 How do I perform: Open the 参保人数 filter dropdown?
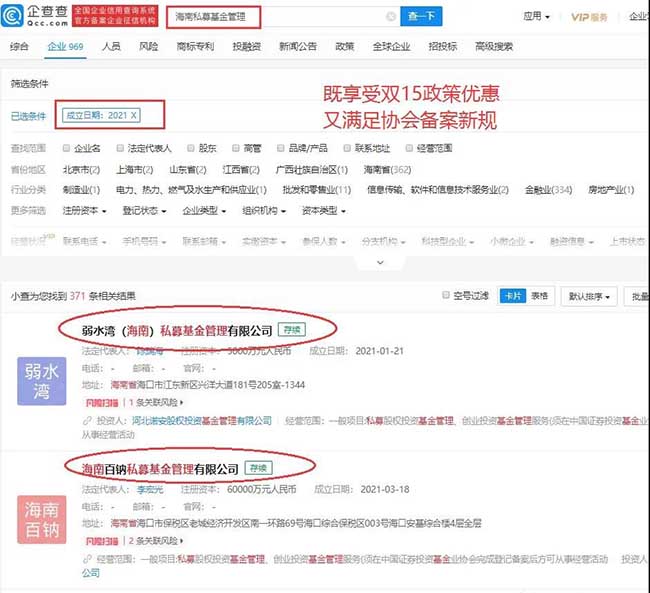[323, 241]
